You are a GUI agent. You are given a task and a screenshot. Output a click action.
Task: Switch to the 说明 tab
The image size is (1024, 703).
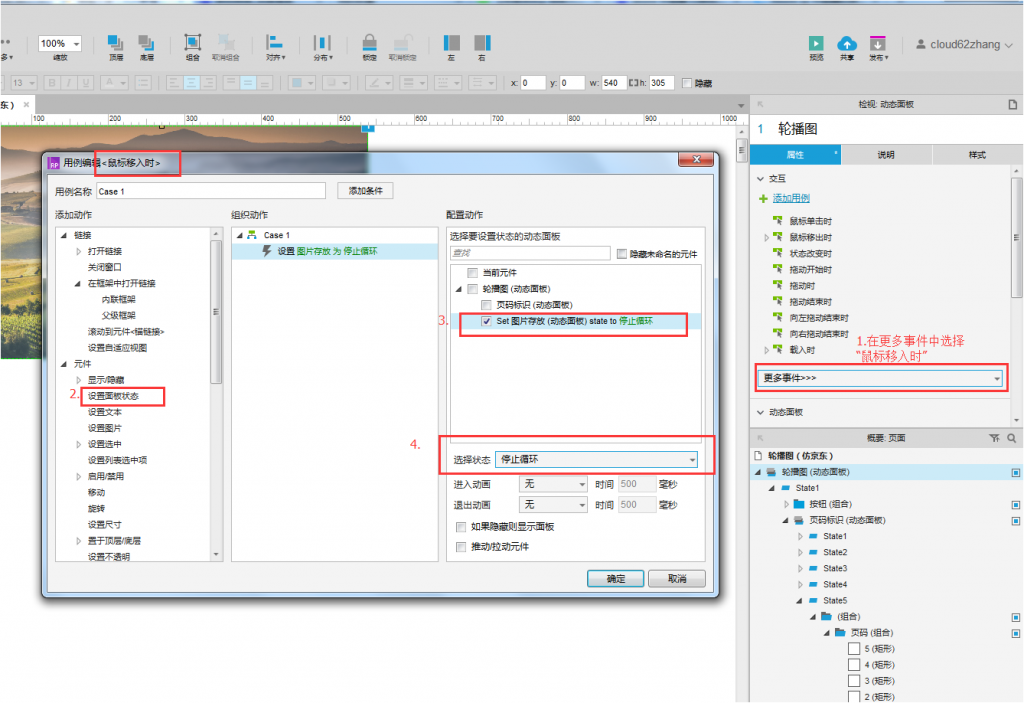[x=886, y=155]
